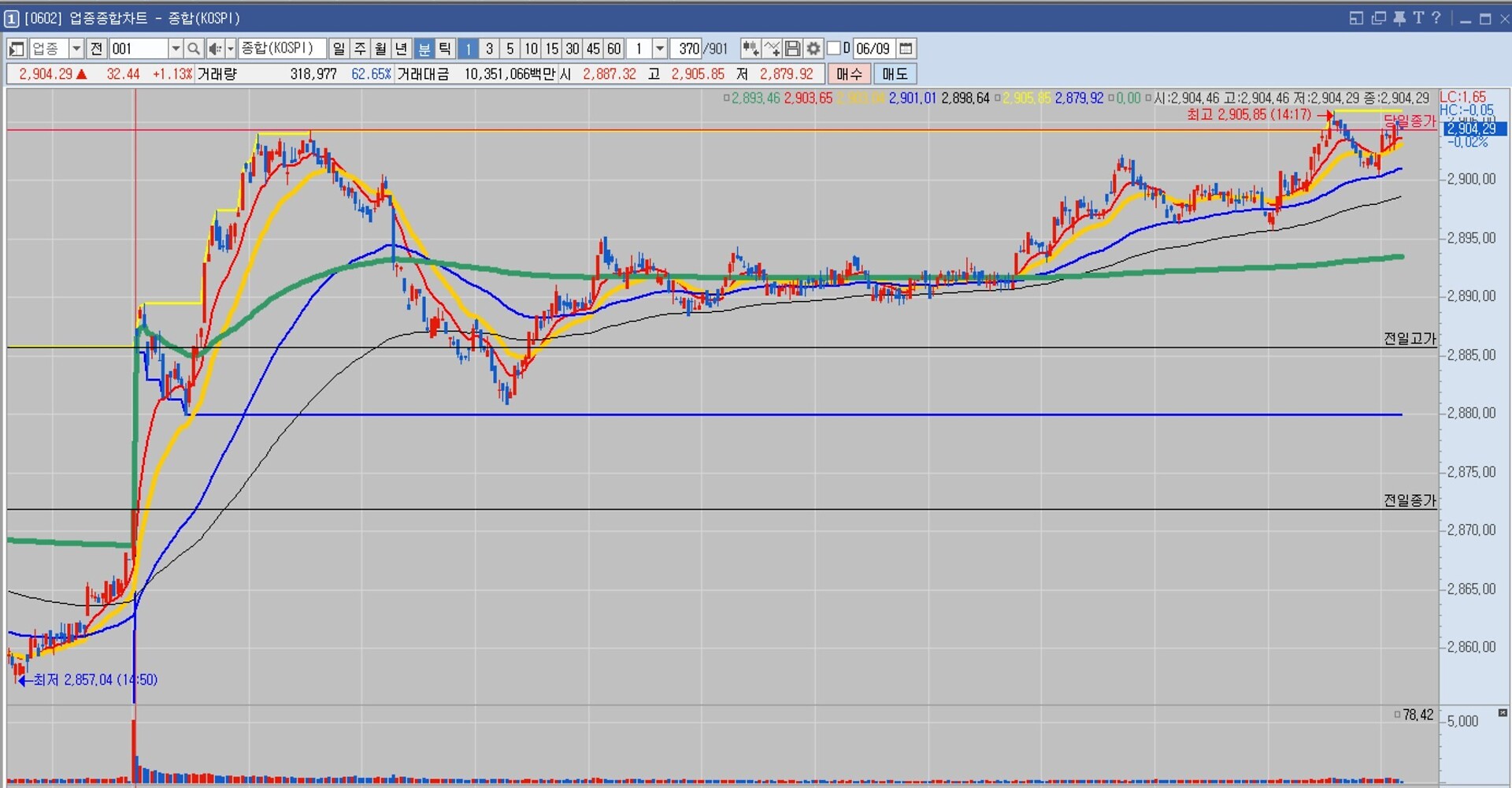Expand the custom interval dropdown next to 60
The height and width of the screenshot is (788, 1512).
pos(660,49)
